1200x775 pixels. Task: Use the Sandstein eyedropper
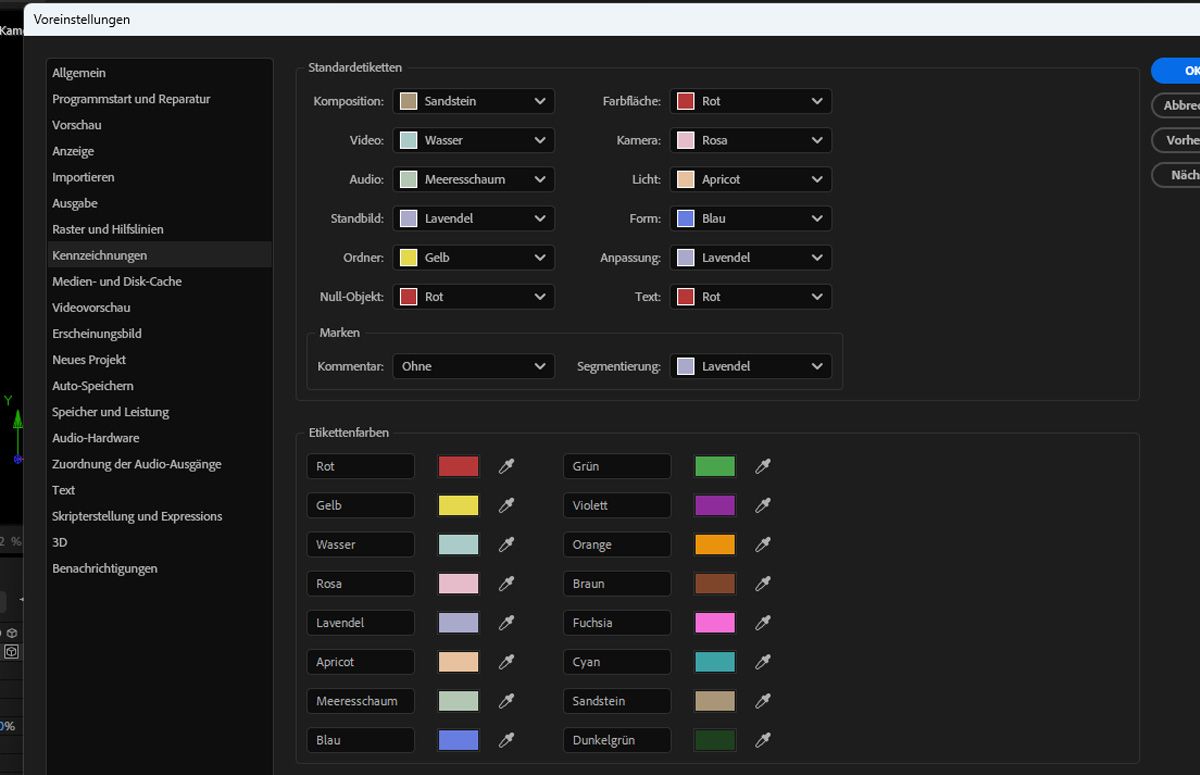(763, 701)
